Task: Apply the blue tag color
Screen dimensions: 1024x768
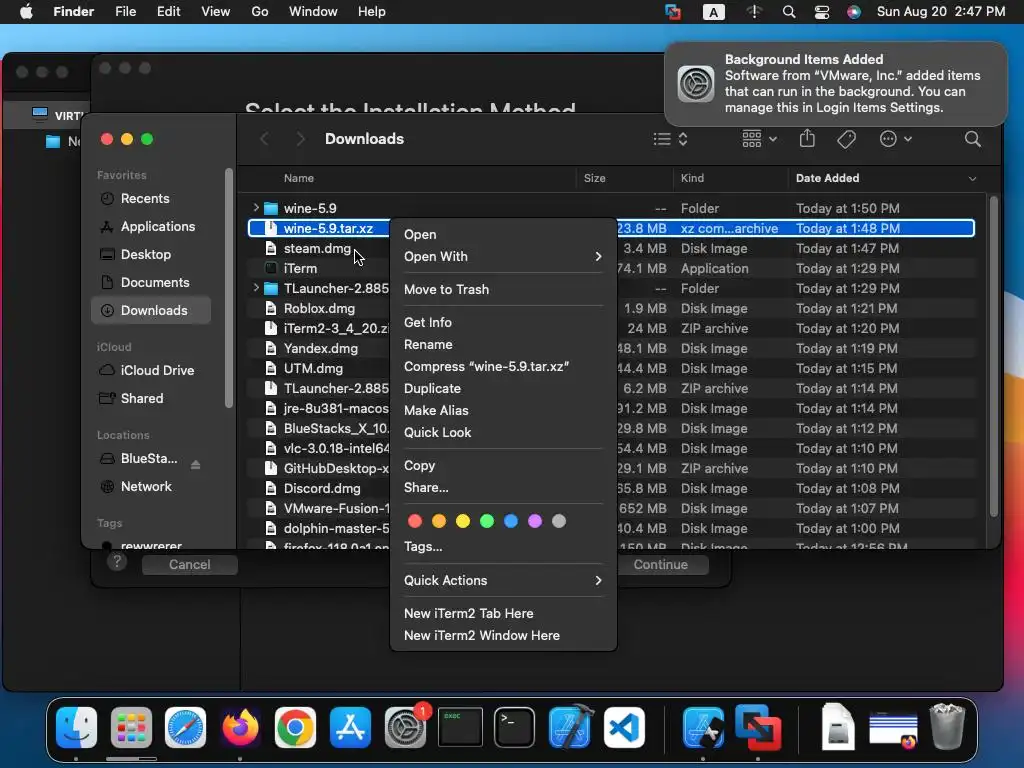Action: pos(511,521)
